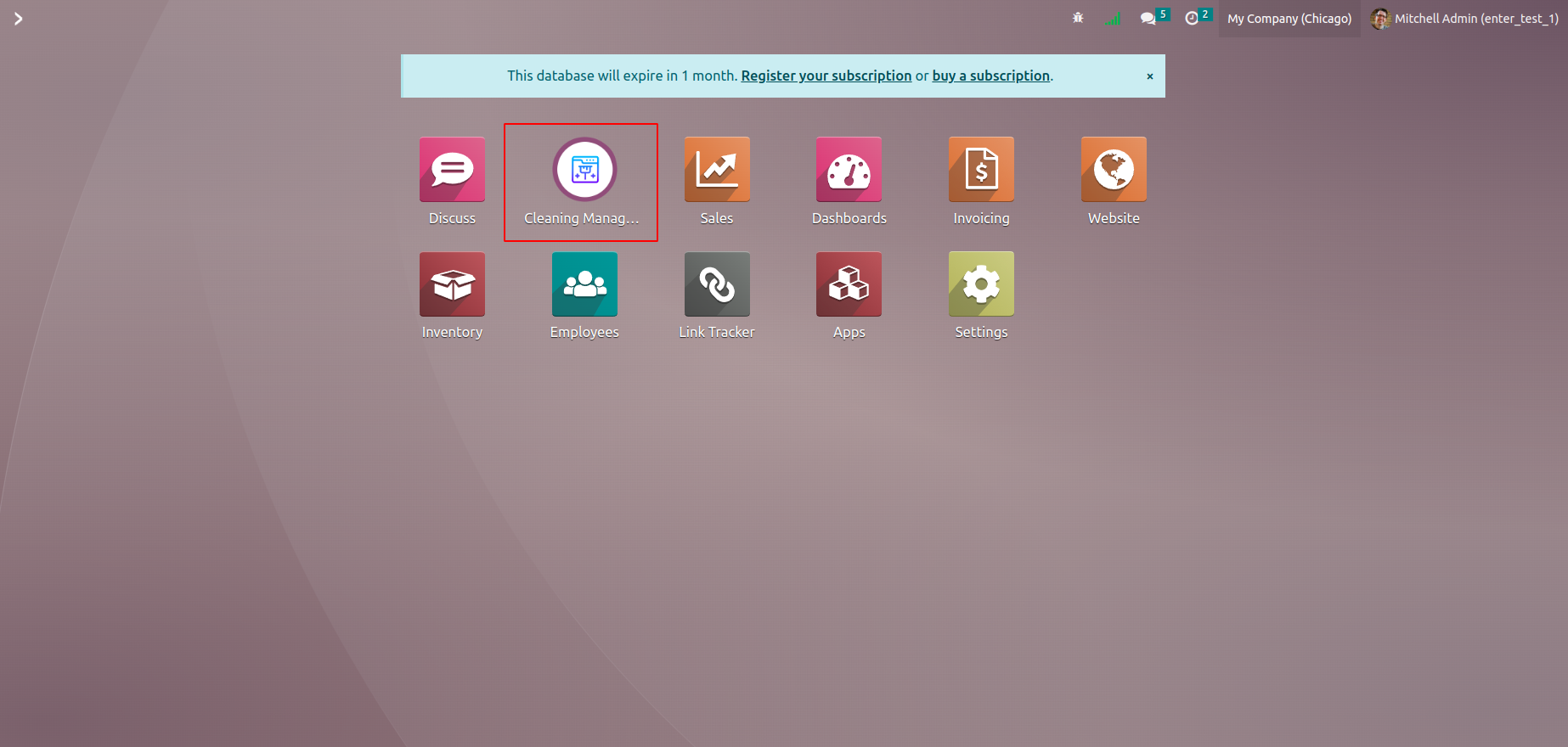Click the buy a subscription link
1568x747 pixels.
pos(991,76)
